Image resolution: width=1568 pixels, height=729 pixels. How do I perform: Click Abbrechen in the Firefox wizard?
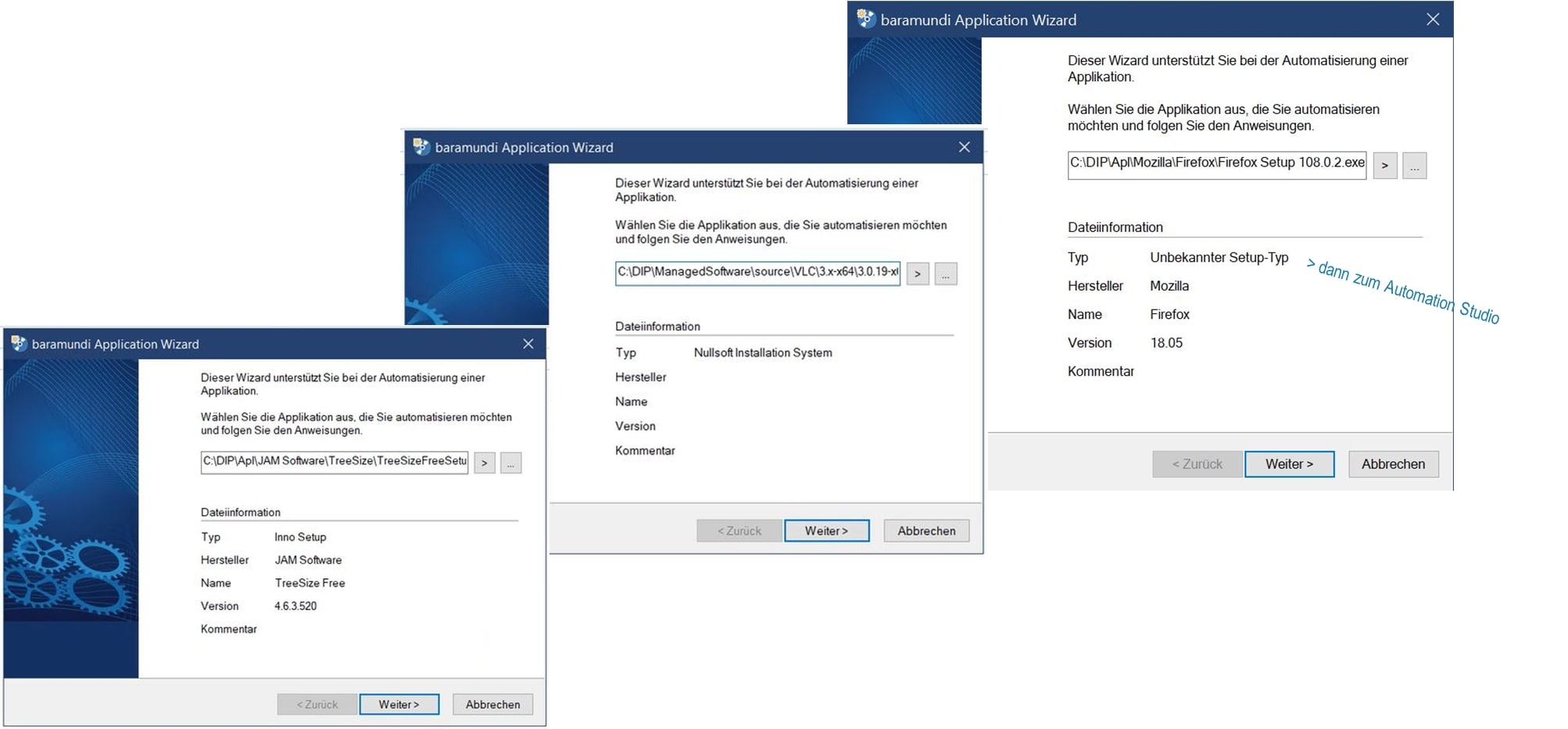coord(1394,464)
